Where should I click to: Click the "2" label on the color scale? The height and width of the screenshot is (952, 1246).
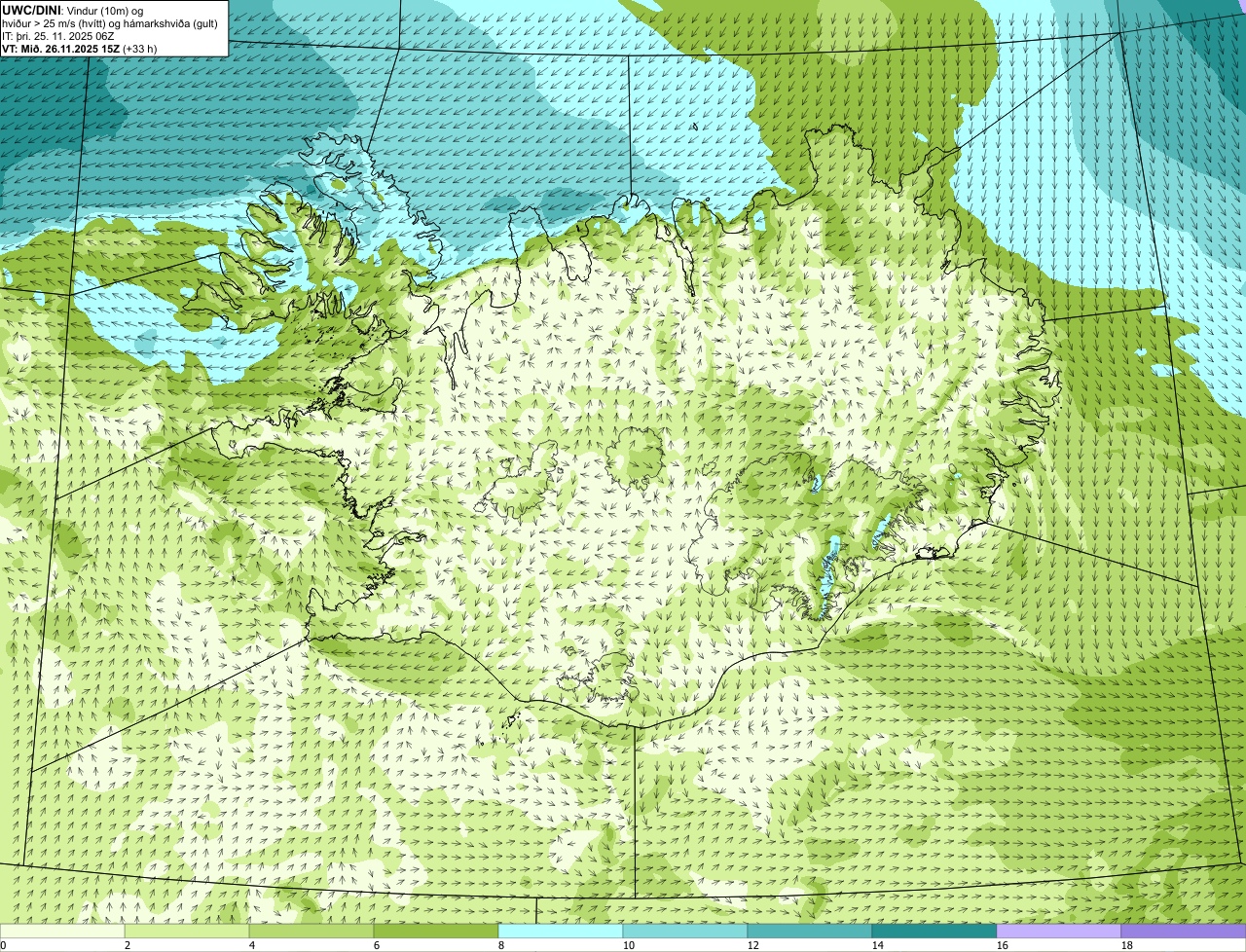pos(128,945)
